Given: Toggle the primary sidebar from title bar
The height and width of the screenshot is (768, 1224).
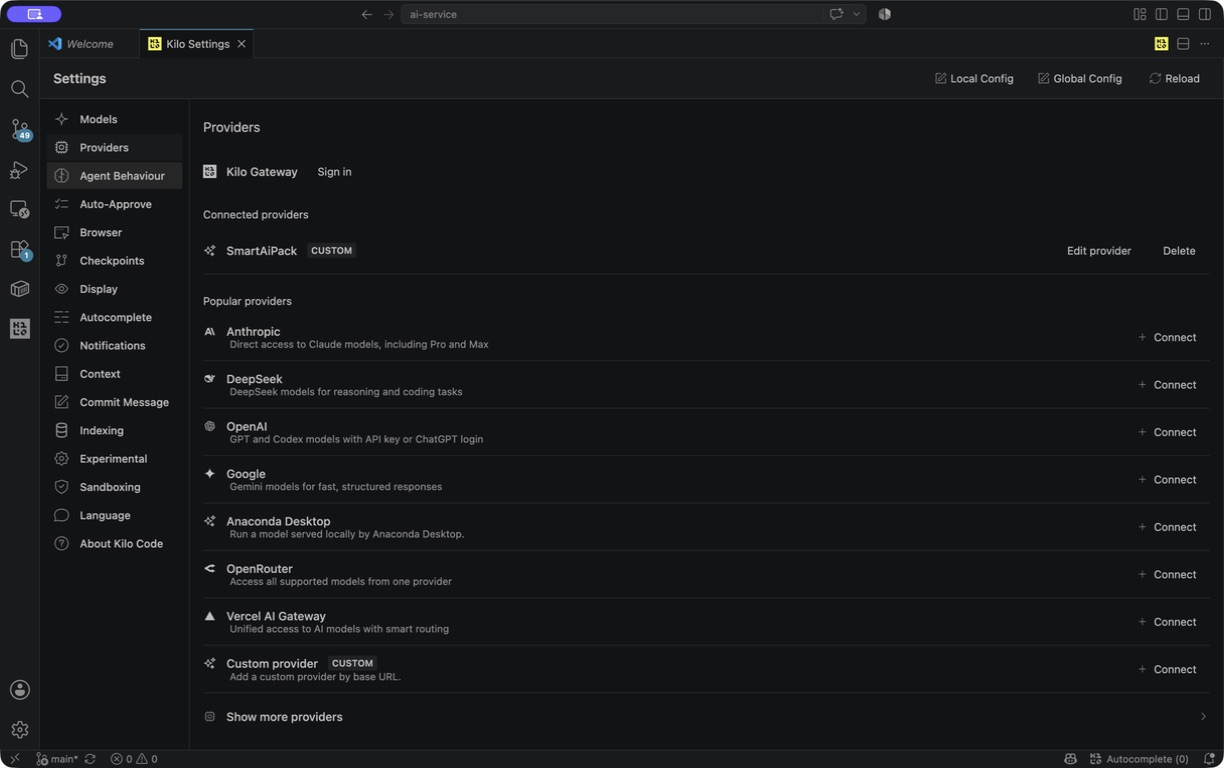Looking at the screenshot, I should coord(1161,14).
